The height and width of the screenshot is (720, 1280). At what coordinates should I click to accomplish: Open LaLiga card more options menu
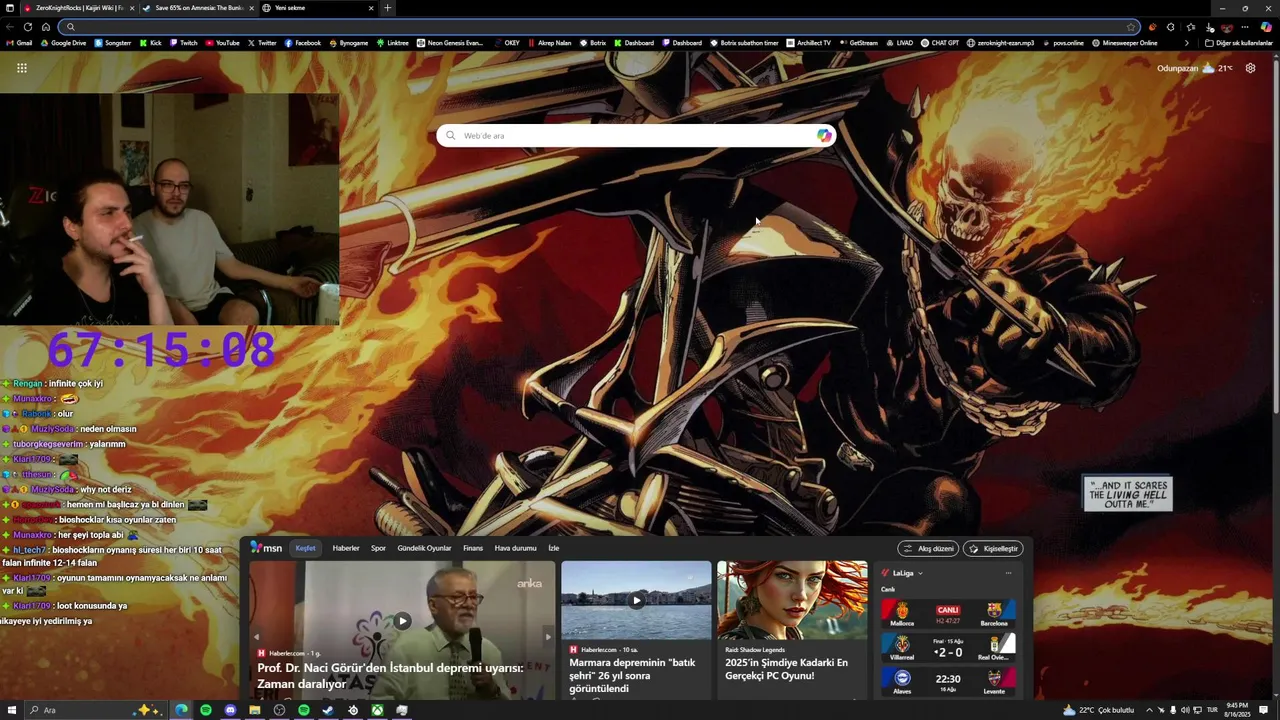pyautogui.click(x=1008, y=573)
